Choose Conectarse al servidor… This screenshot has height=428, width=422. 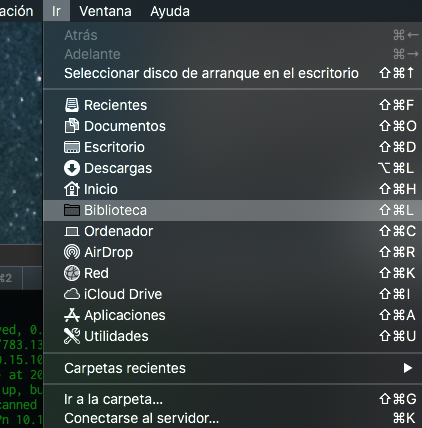pos(232,418)
